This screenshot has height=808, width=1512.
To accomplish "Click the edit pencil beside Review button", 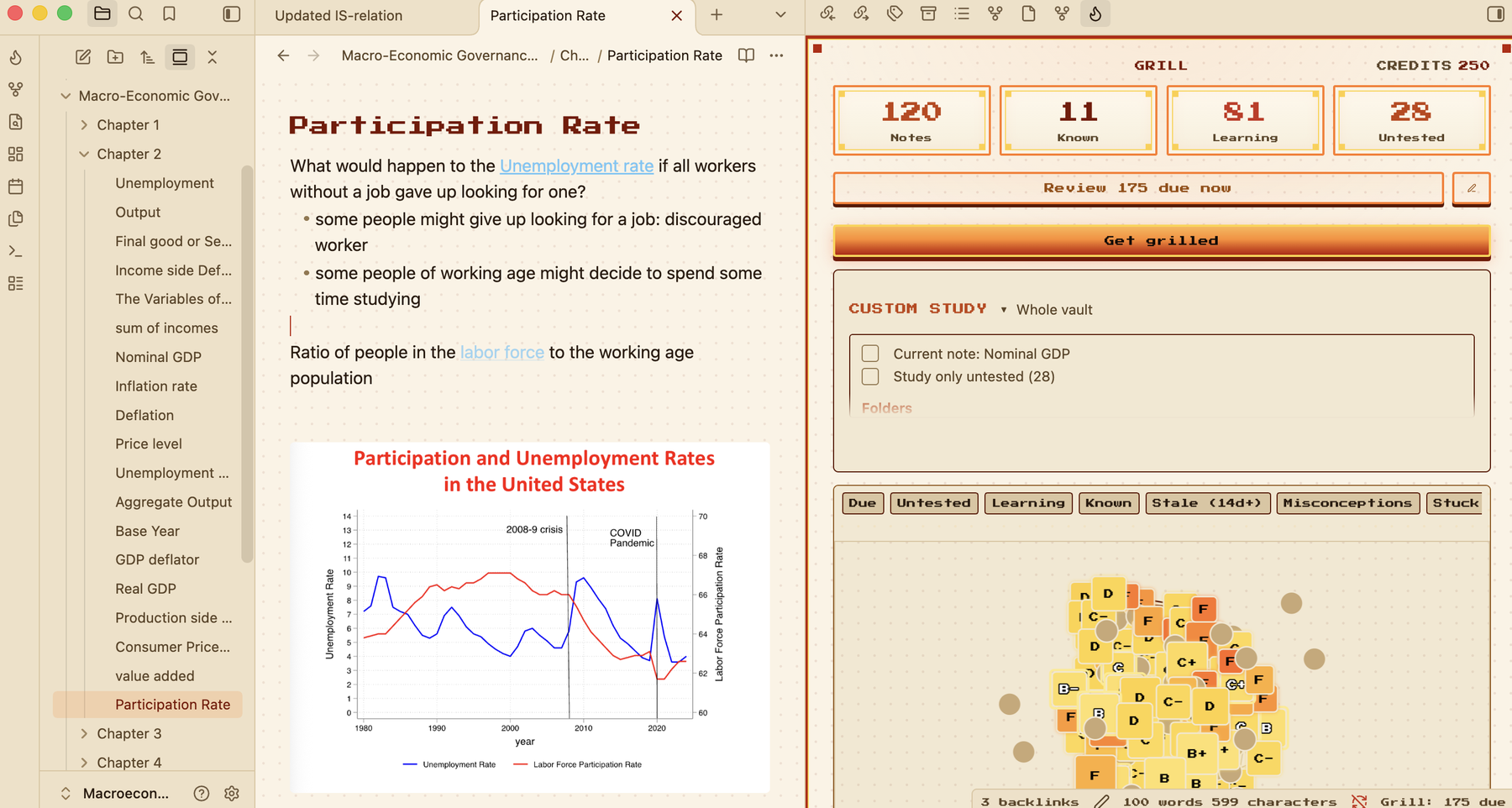I will click(1472, 188).
